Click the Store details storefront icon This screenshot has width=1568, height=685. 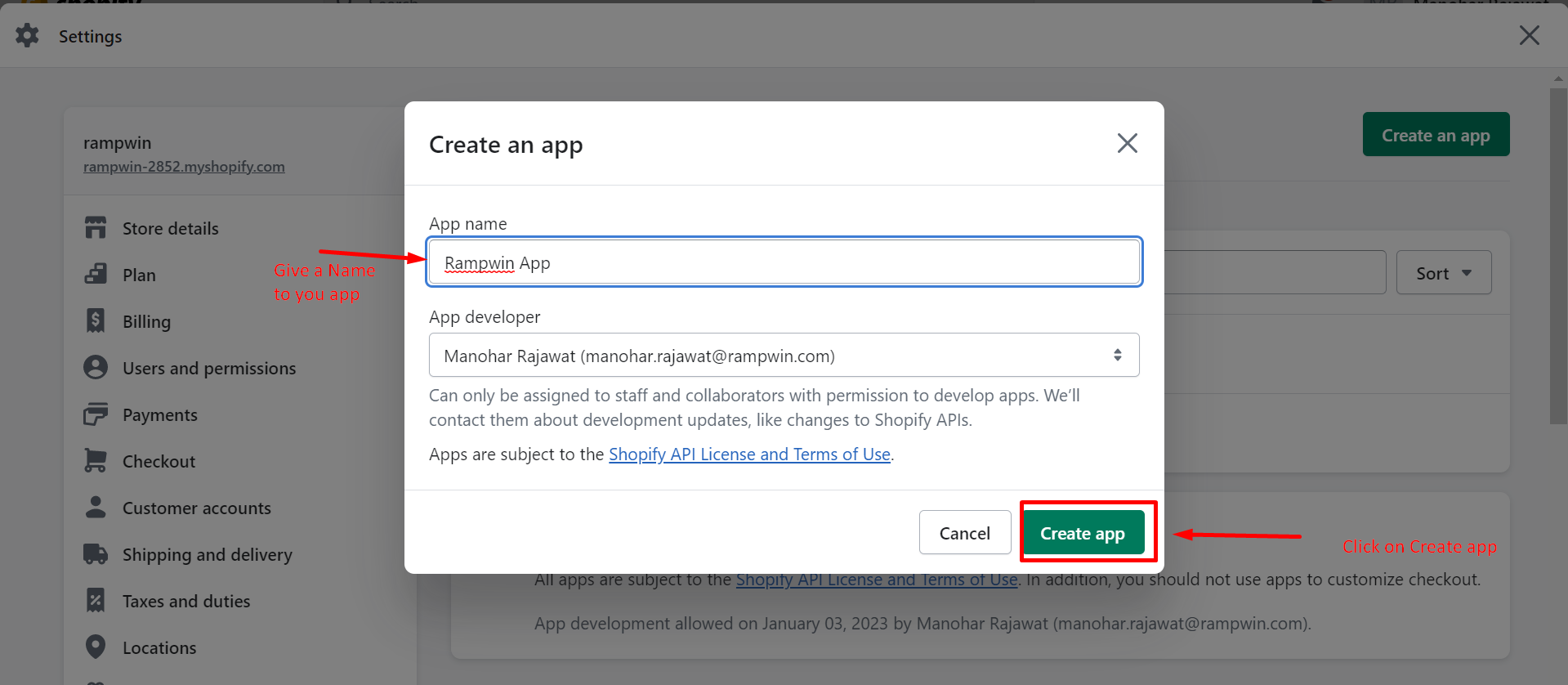coord(96,228)
